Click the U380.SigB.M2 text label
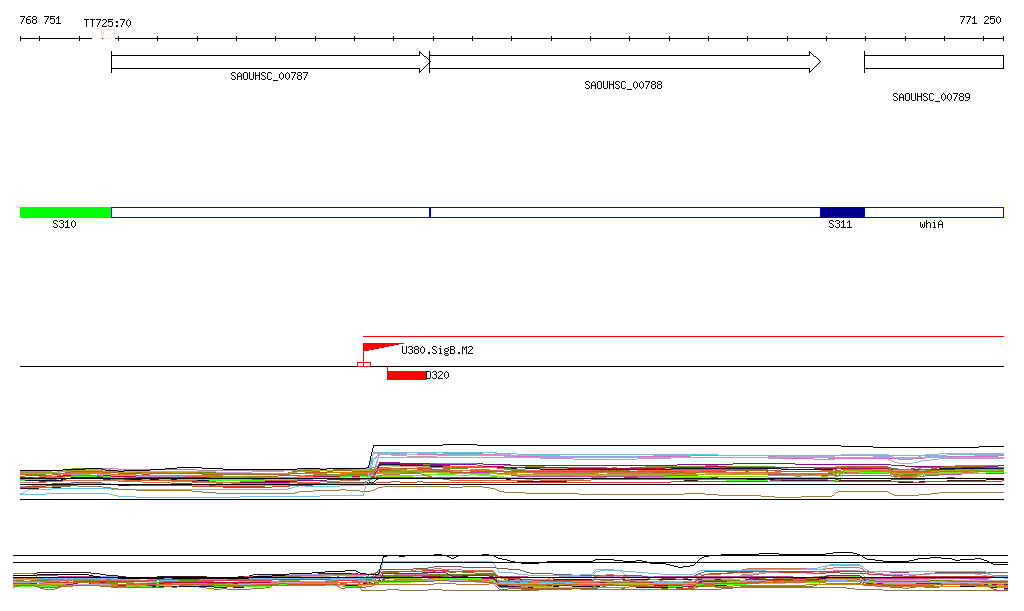Image resolution: width=1024 pixels, height=611 pixels. point(437,351)
